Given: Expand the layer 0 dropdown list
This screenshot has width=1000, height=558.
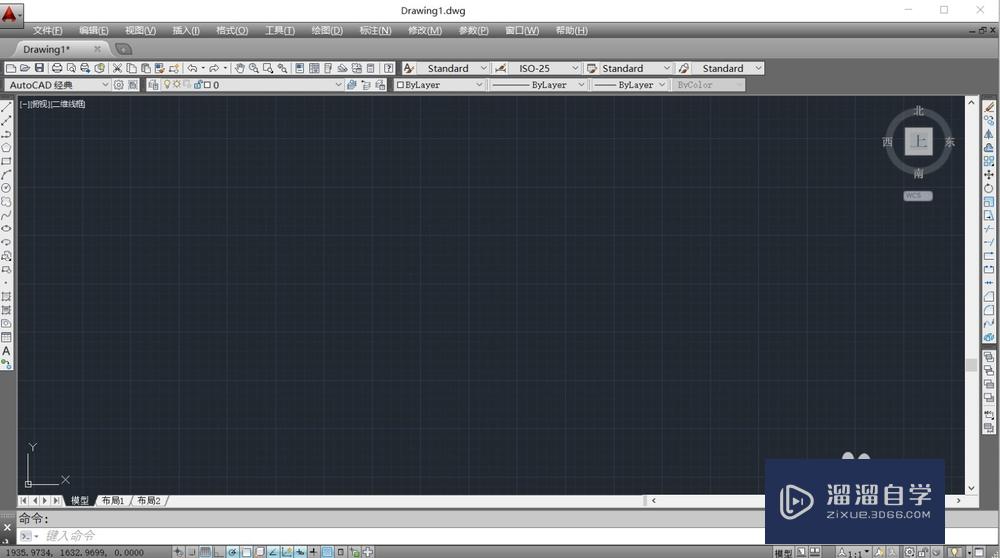Looking at the screenshot, I should [338, 84].
